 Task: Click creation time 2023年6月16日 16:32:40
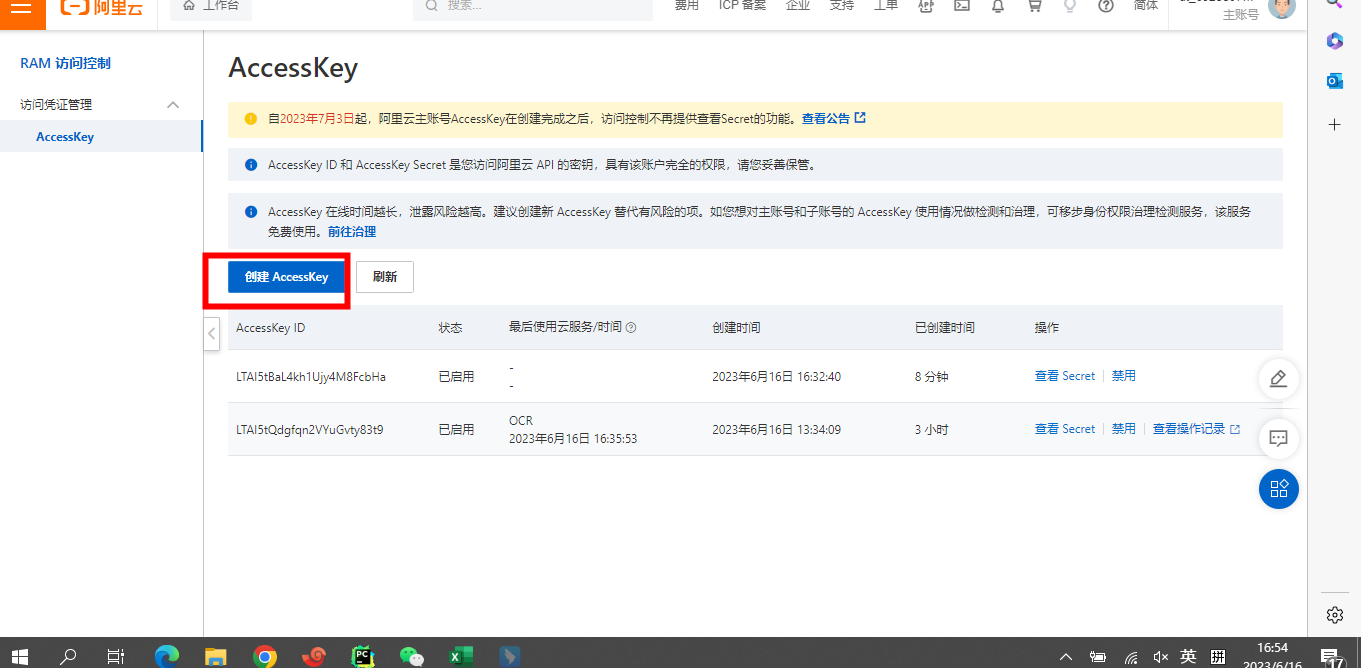coord(777,377)
